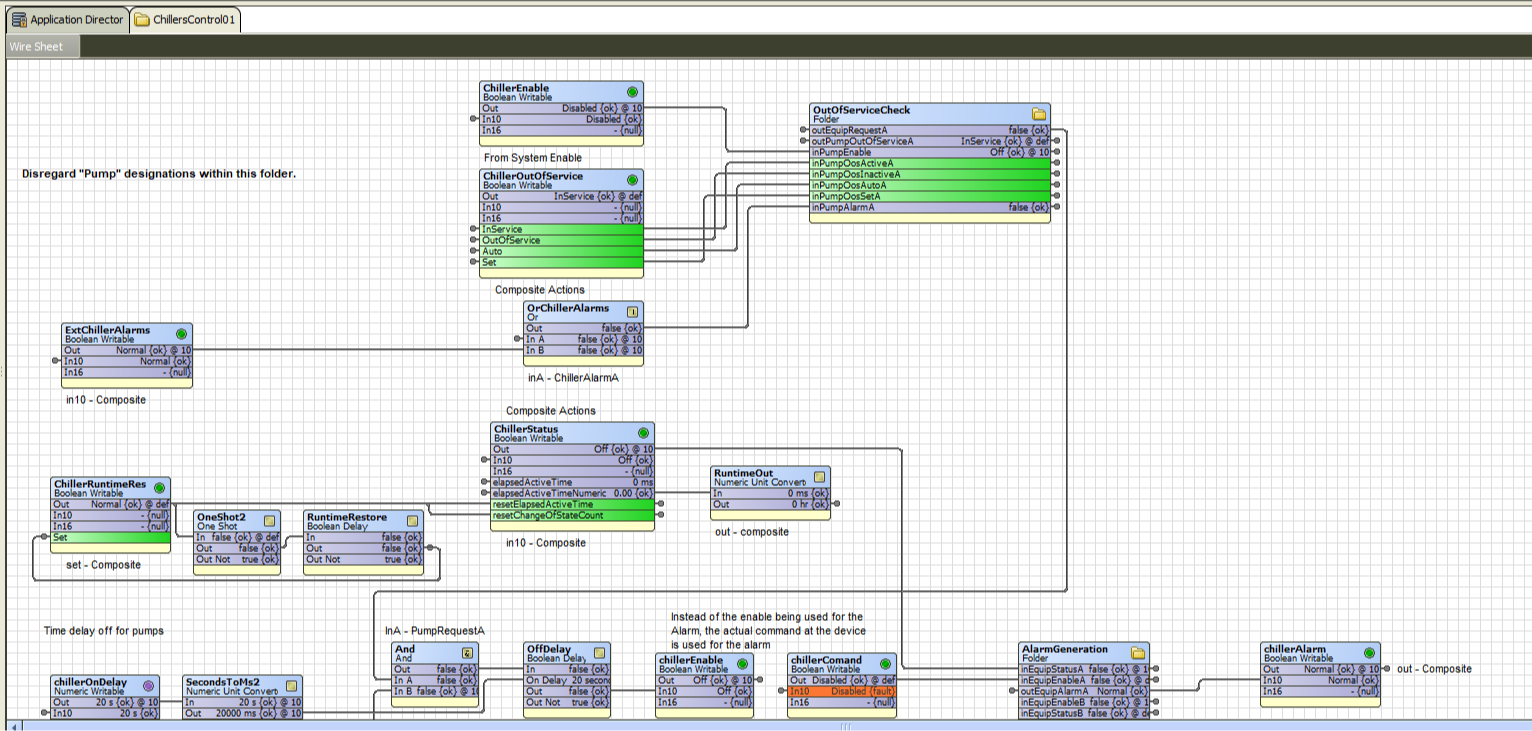Viewport: 1532px width, 731px height.
Task: Select the chillerComand green status icon
Action: (x=884, y=664)
